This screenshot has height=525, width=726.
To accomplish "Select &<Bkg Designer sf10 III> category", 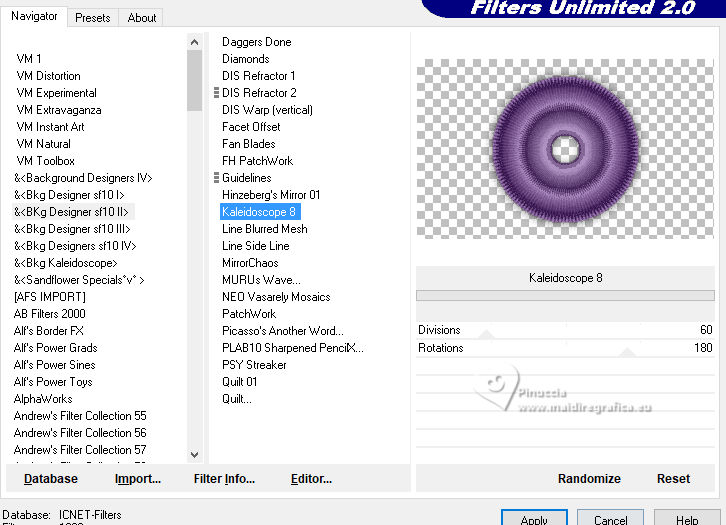I will (x=72, y=229).
